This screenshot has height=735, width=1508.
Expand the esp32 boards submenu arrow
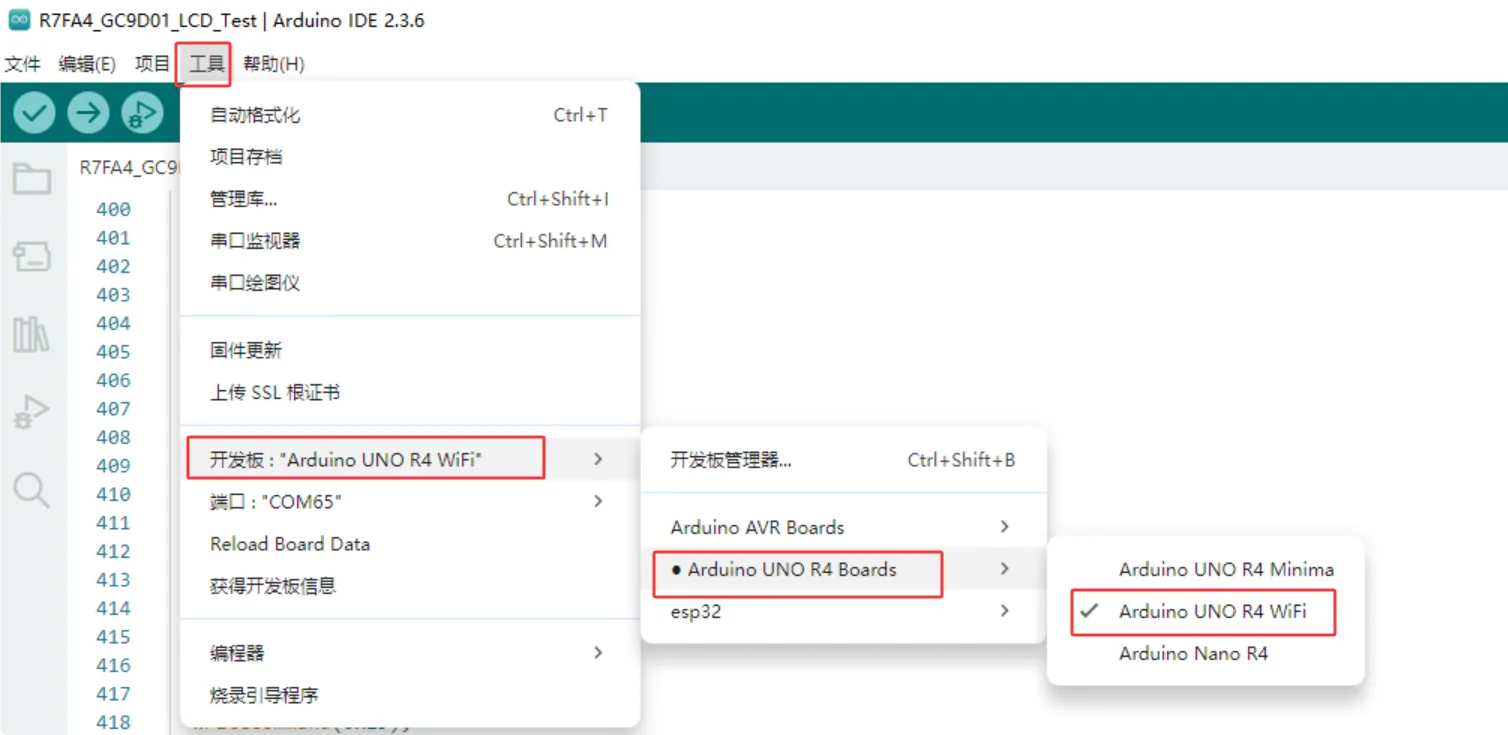pyautogui.click(x=1005, y=611)
